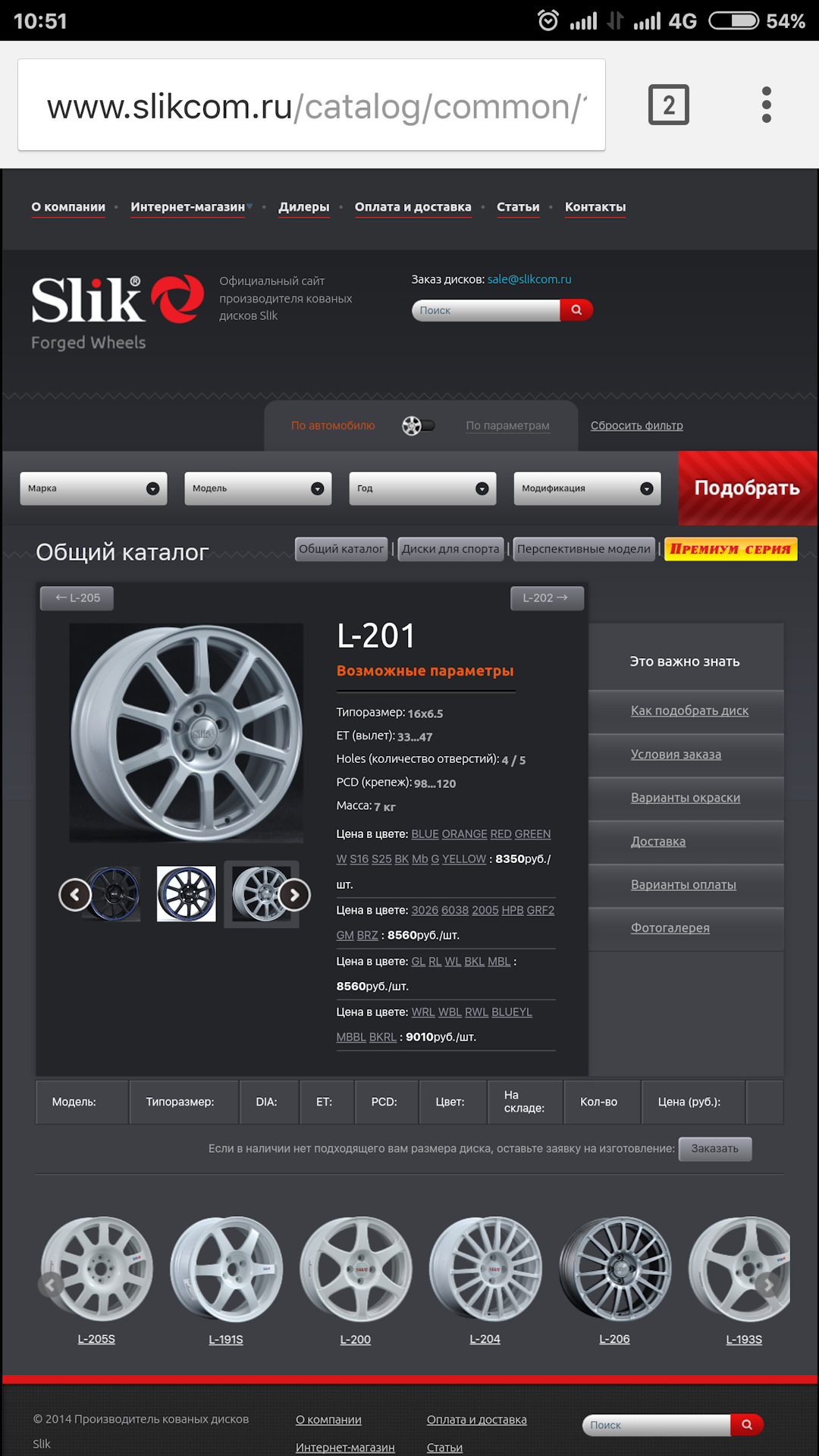Open the Как подобрать диск link
The image size is (819, 1456).
point(689,711)
